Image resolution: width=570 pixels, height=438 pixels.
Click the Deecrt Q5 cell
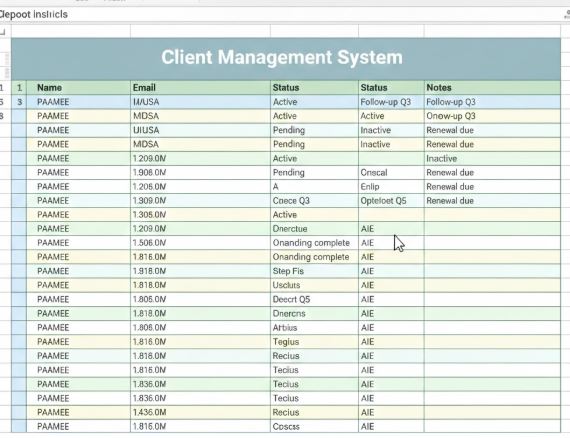(x=314, y=300)
